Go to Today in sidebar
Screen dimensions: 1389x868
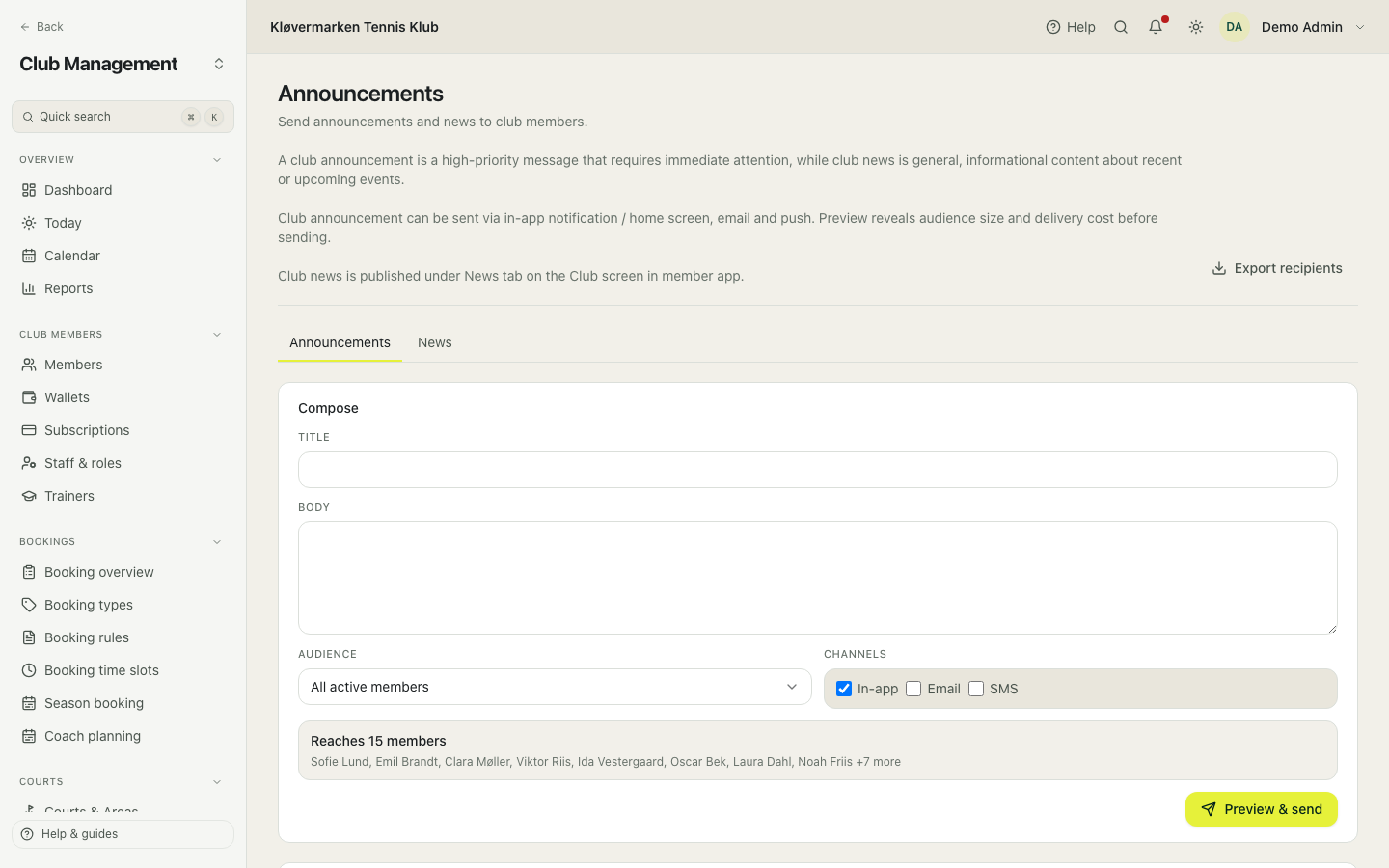[x=123, y=223]
